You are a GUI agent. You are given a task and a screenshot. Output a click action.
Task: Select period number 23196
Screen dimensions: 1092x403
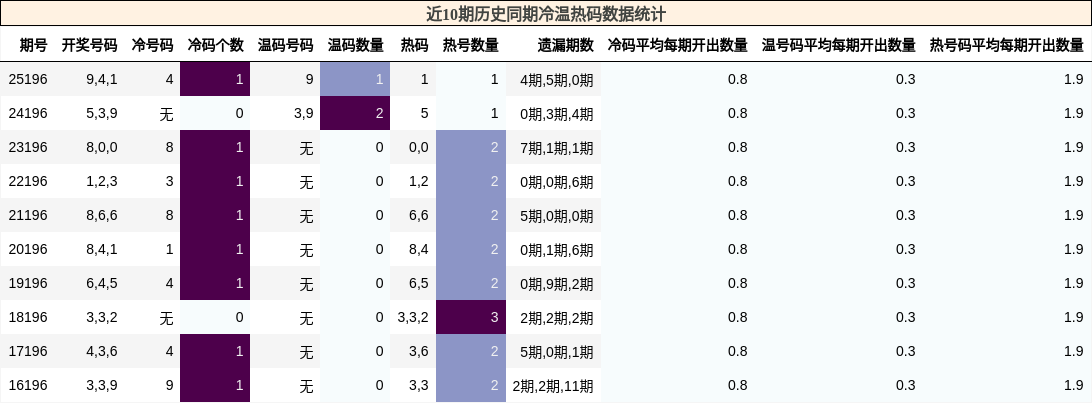click(28, 148)
